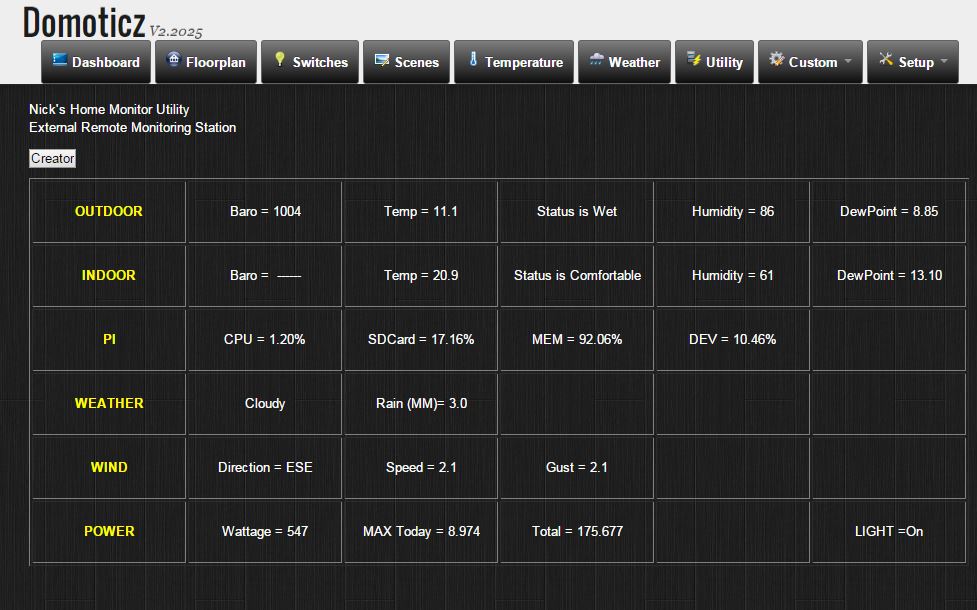The height and width of the screenshot is (610, 977).
Task: Click the 'Baro = 1004' cell
Action: pos(265,211)
